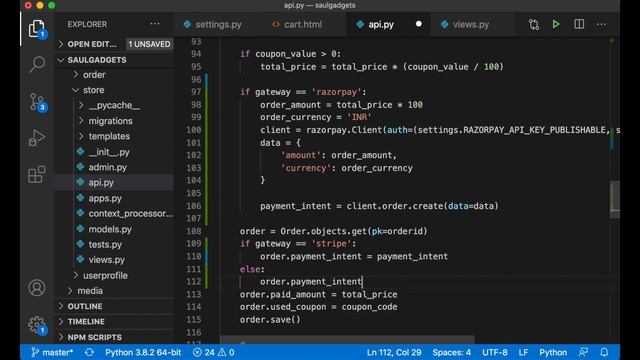This screenshot has width=640, height=360.
Task: Open the Manage gear icon
Action: (37, 325)
